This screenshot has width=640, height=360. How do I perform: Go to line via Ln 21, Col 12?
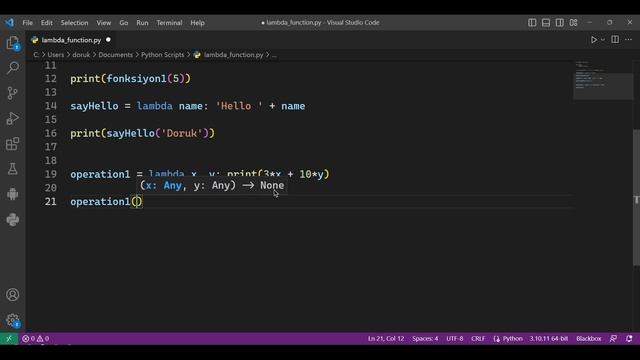tap(386, 338)
